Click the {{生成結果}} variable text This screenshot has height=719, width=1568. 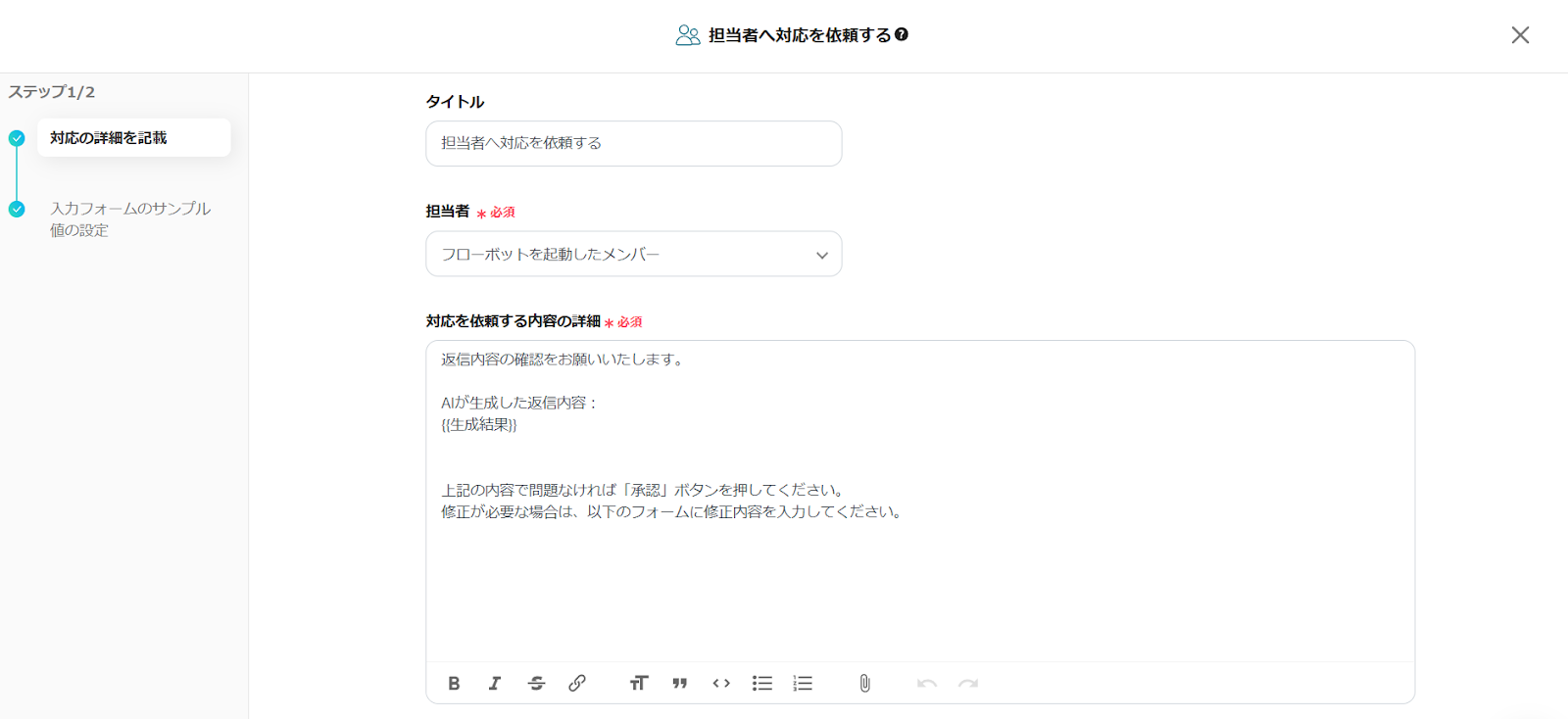(x=479, y=424)
